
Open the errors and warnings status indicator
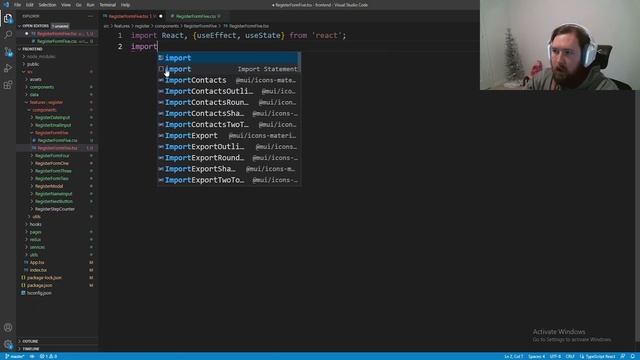[48, 356]
